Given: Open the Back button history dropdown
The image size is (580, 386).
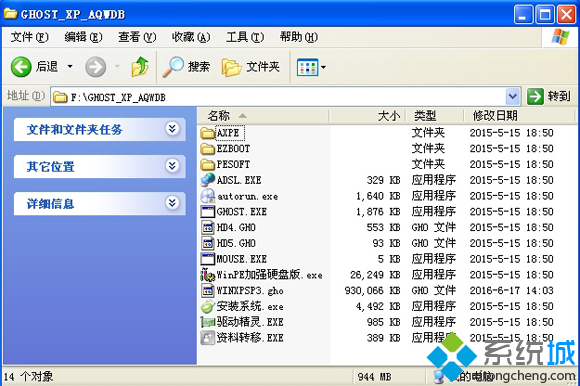Looking at the screenshot, I should click(70, 67).
